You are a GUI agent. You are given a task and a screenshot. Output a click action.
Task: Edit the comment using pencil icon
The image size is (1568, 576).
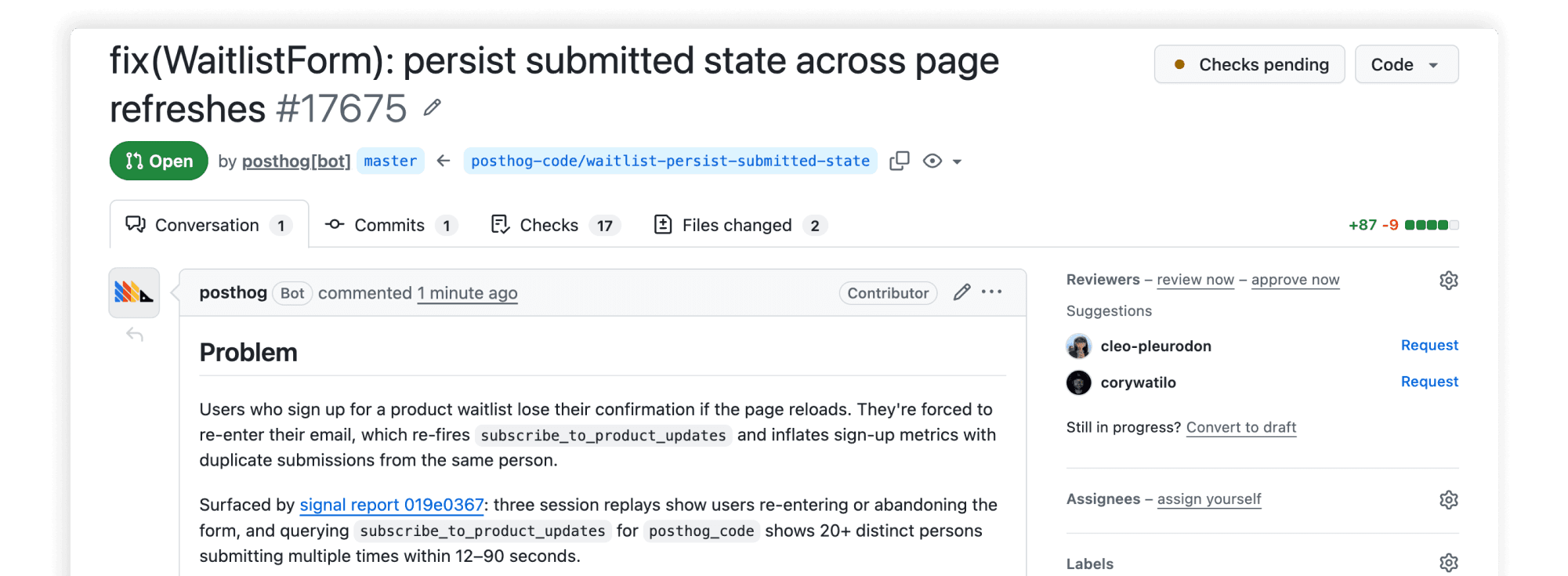tap(961, 292)
